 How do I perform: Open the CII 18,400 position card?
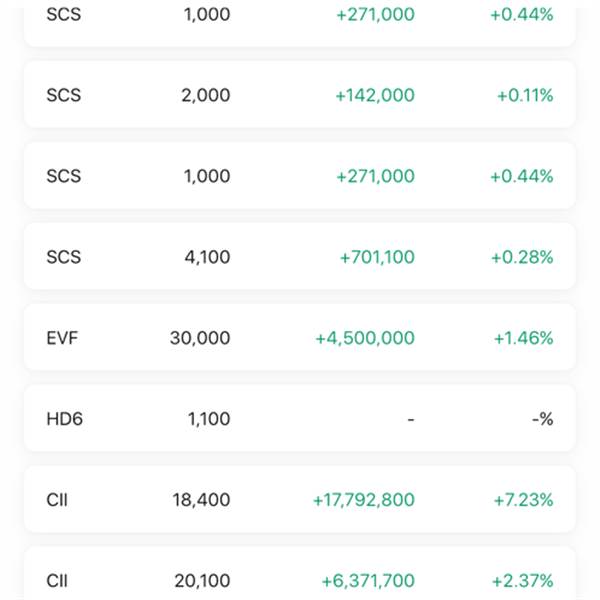tap(300, 499)
